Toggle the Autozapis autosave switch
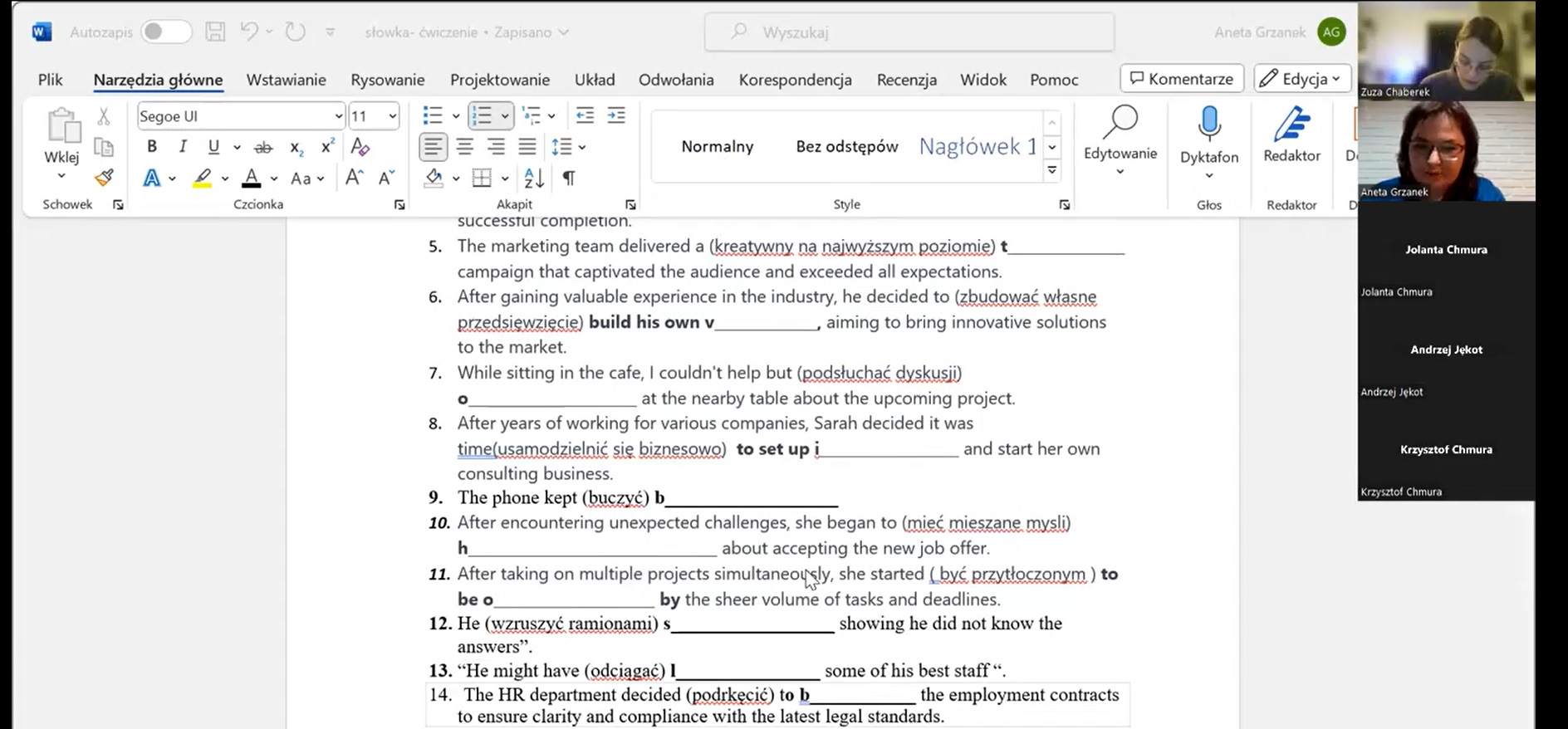 pos(165,32)
